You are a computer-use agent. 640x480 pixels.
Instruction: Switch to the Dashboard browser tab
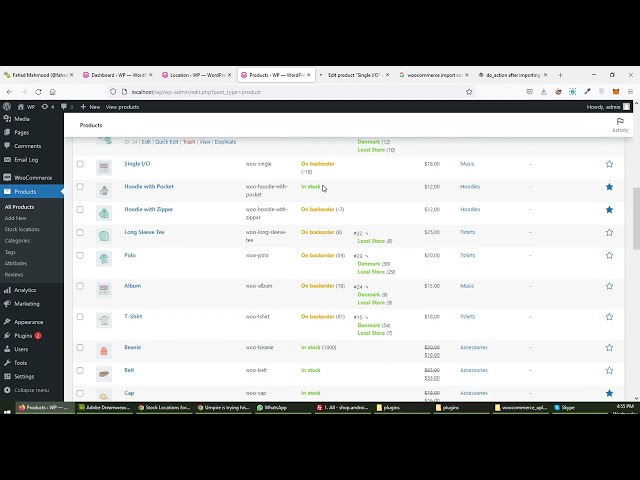click(118, 75)
